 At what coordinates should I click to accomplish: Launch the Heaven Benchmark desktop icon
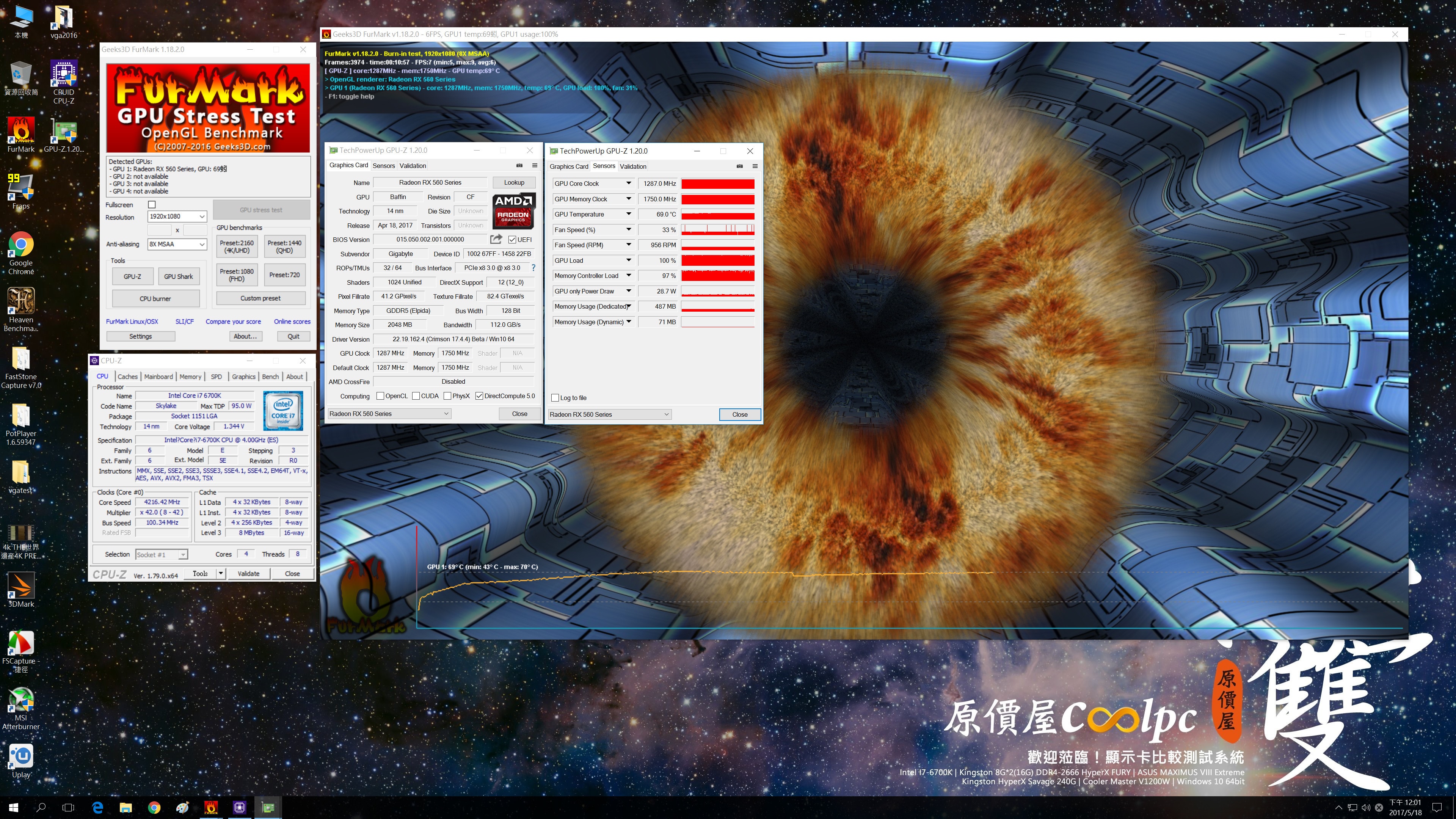coord(21,310)
